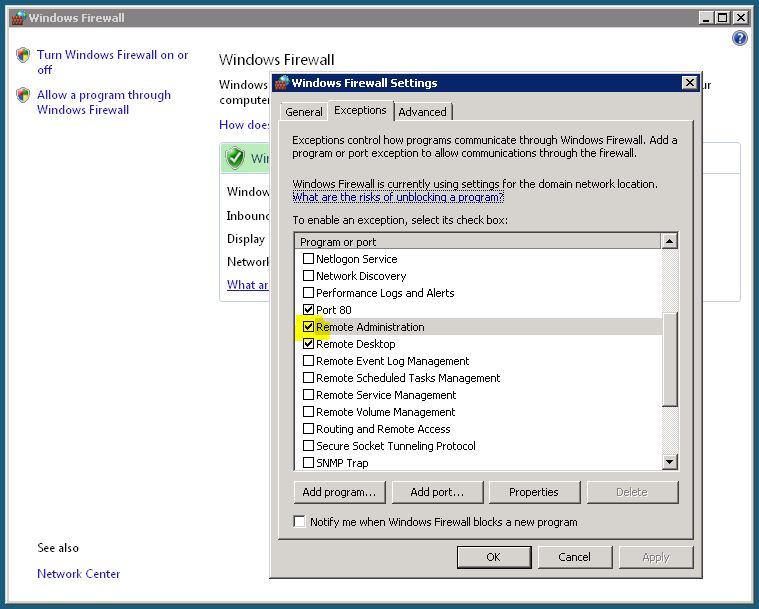759x609 pixels.
Task: Switch to the General tab
Action: pos(304,112)
